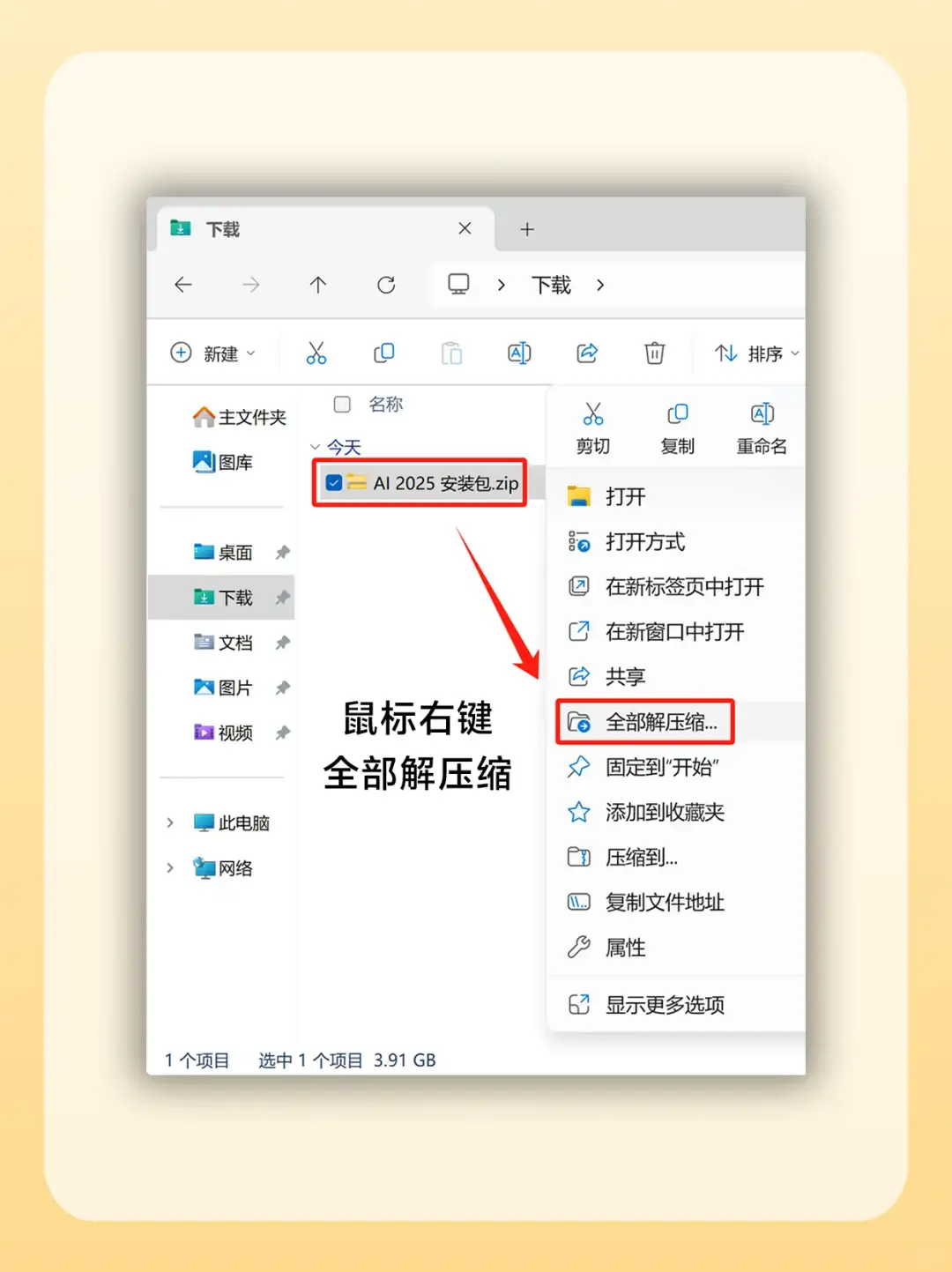The image size is (952, 1272).
Task: Select the Cut icon in the toolbar
Action: pos(317,353)
